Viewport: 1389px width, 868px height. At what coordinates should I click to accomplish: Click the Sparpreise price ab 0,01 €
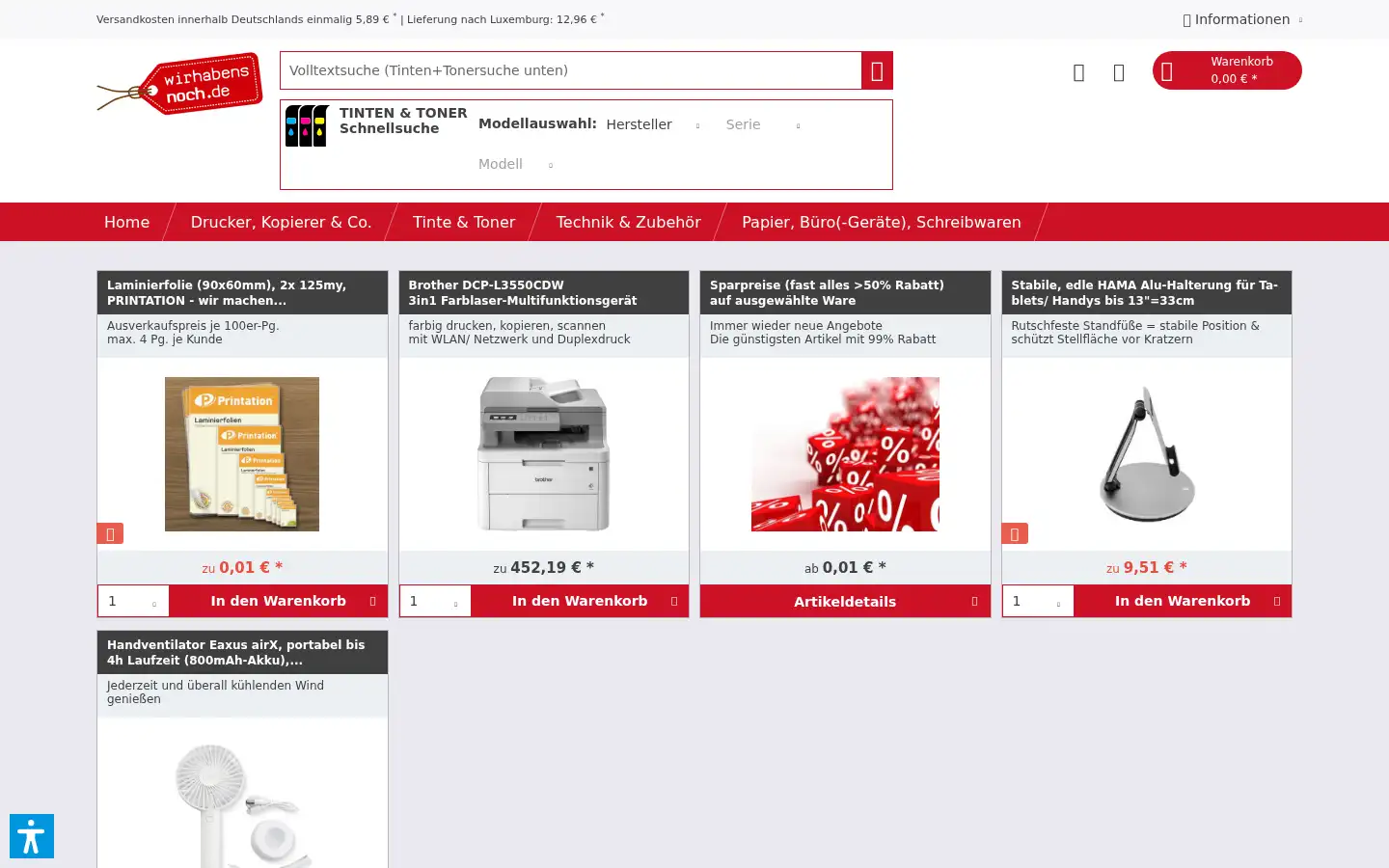[x=845, y=568]
